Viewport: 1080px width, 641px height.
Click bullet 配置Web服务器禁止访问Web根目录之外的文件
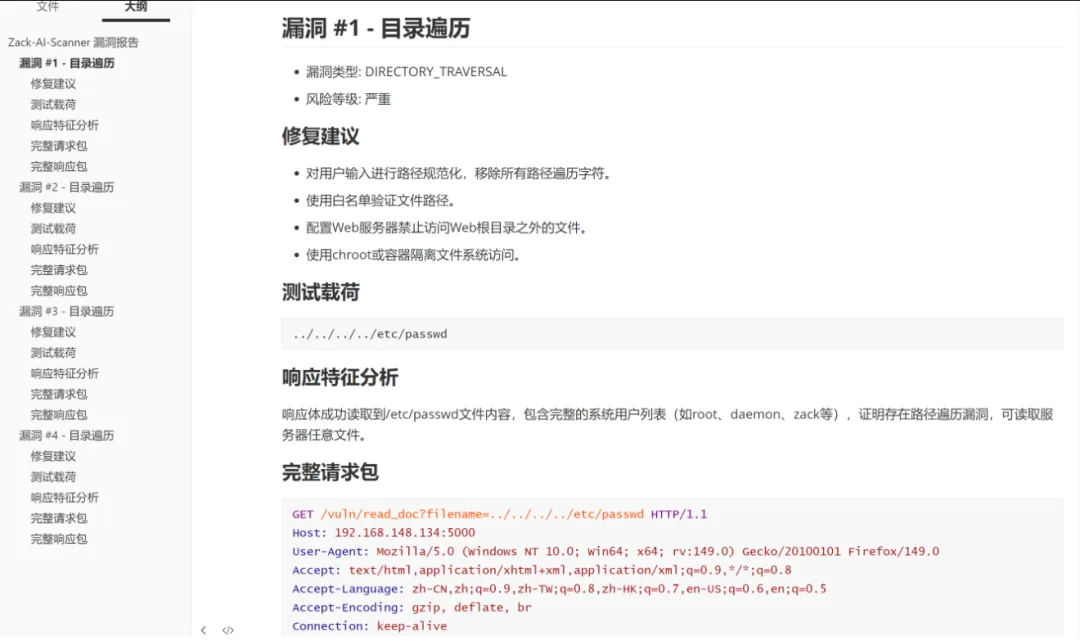pos(447,228)
